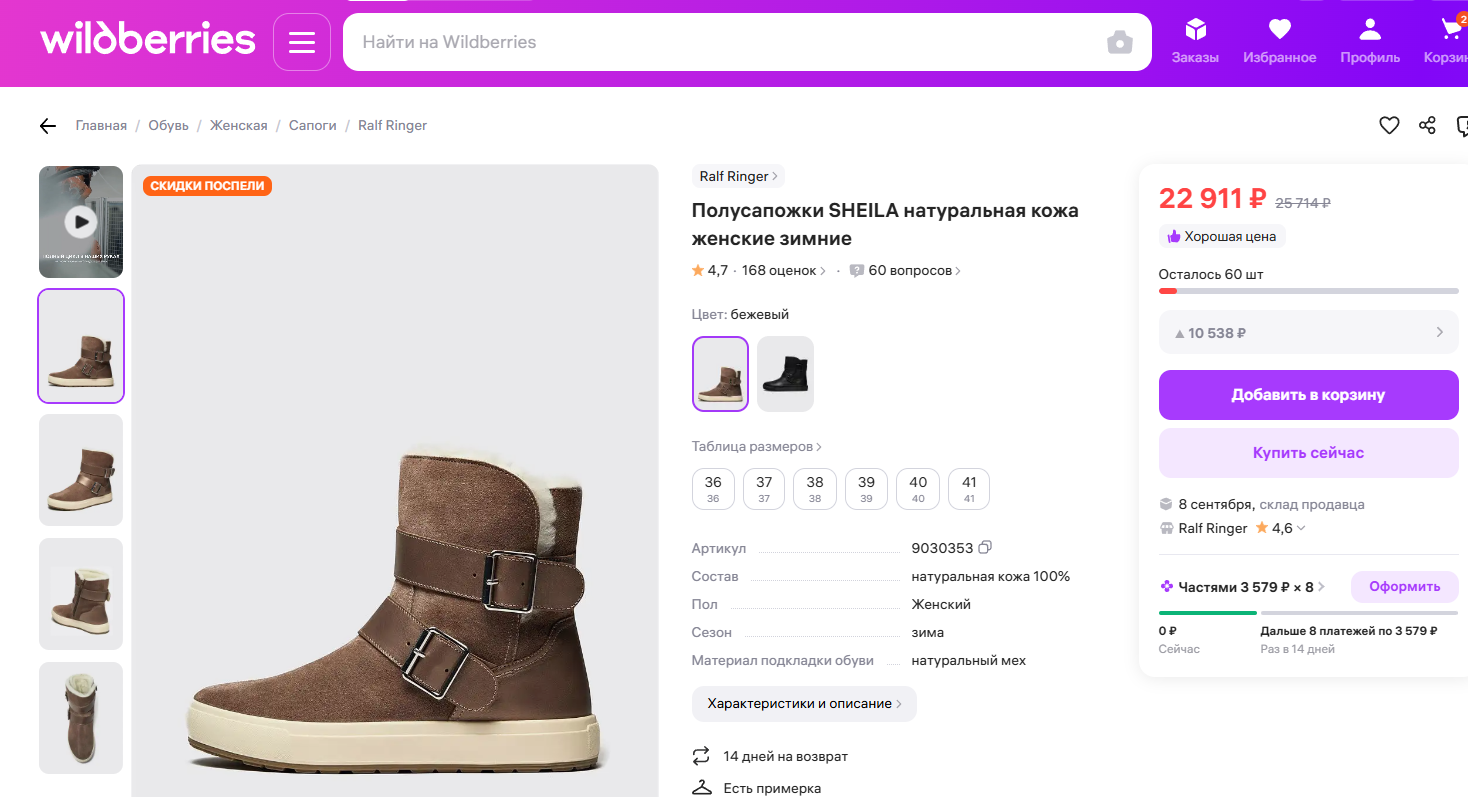1468x797 pixels.
Task: Play the product video thumbnail
Action: [x=81, y=222]
